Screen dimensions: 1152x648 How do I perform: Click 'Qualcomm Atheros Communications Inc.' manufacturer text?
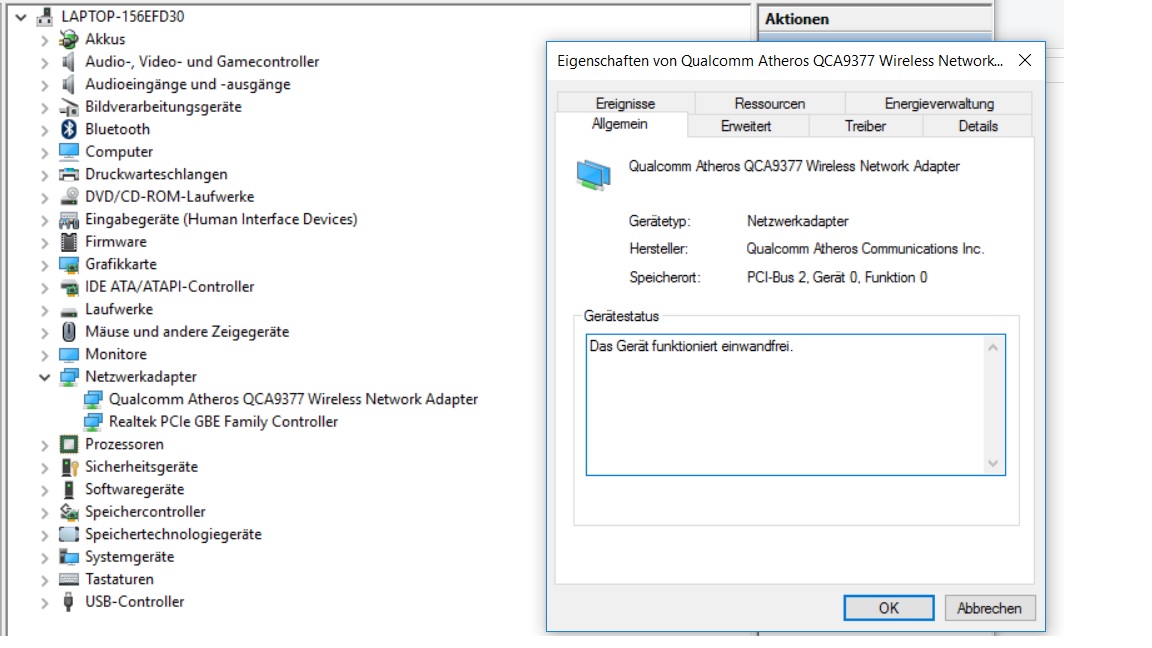[x=865, y=249]
